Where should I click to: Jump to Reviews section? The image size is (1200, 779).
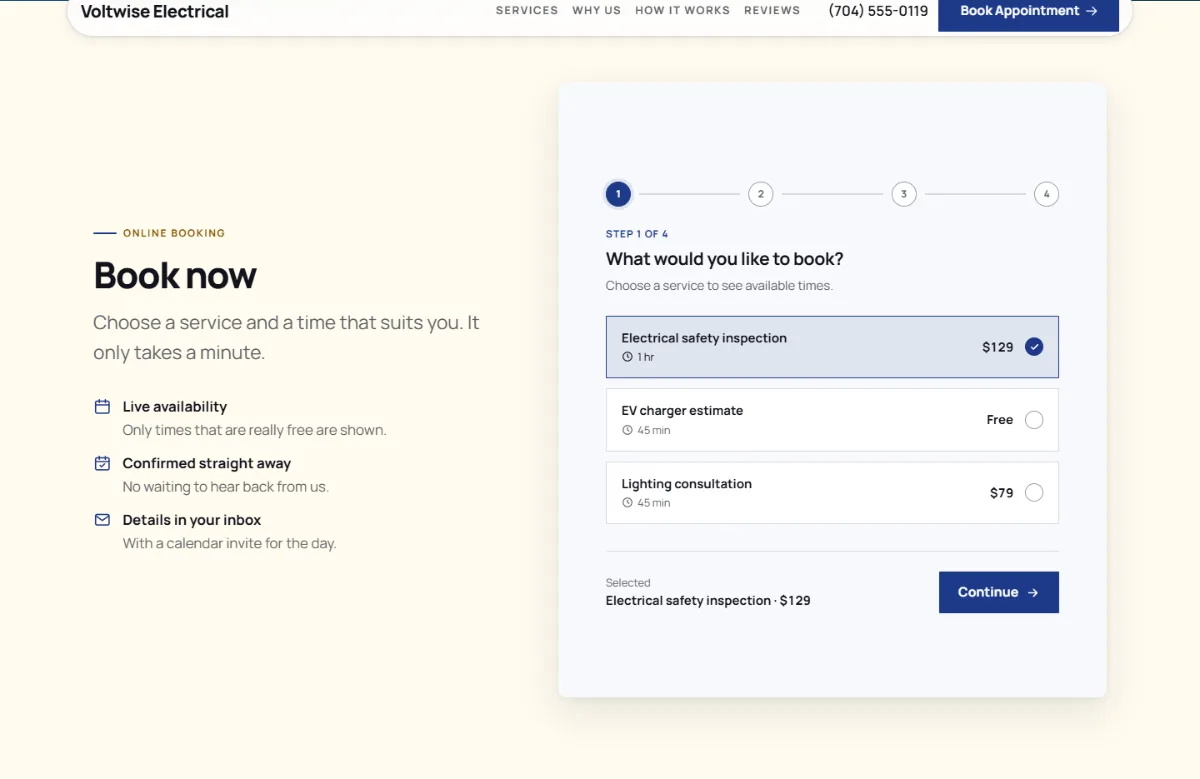[x=773, y=10]
